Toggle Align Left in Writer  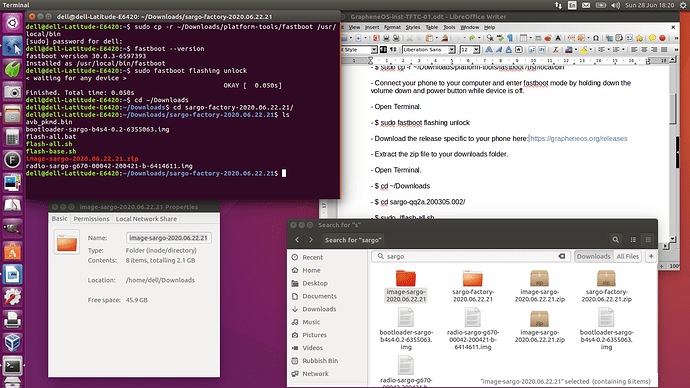click(635, 50)
